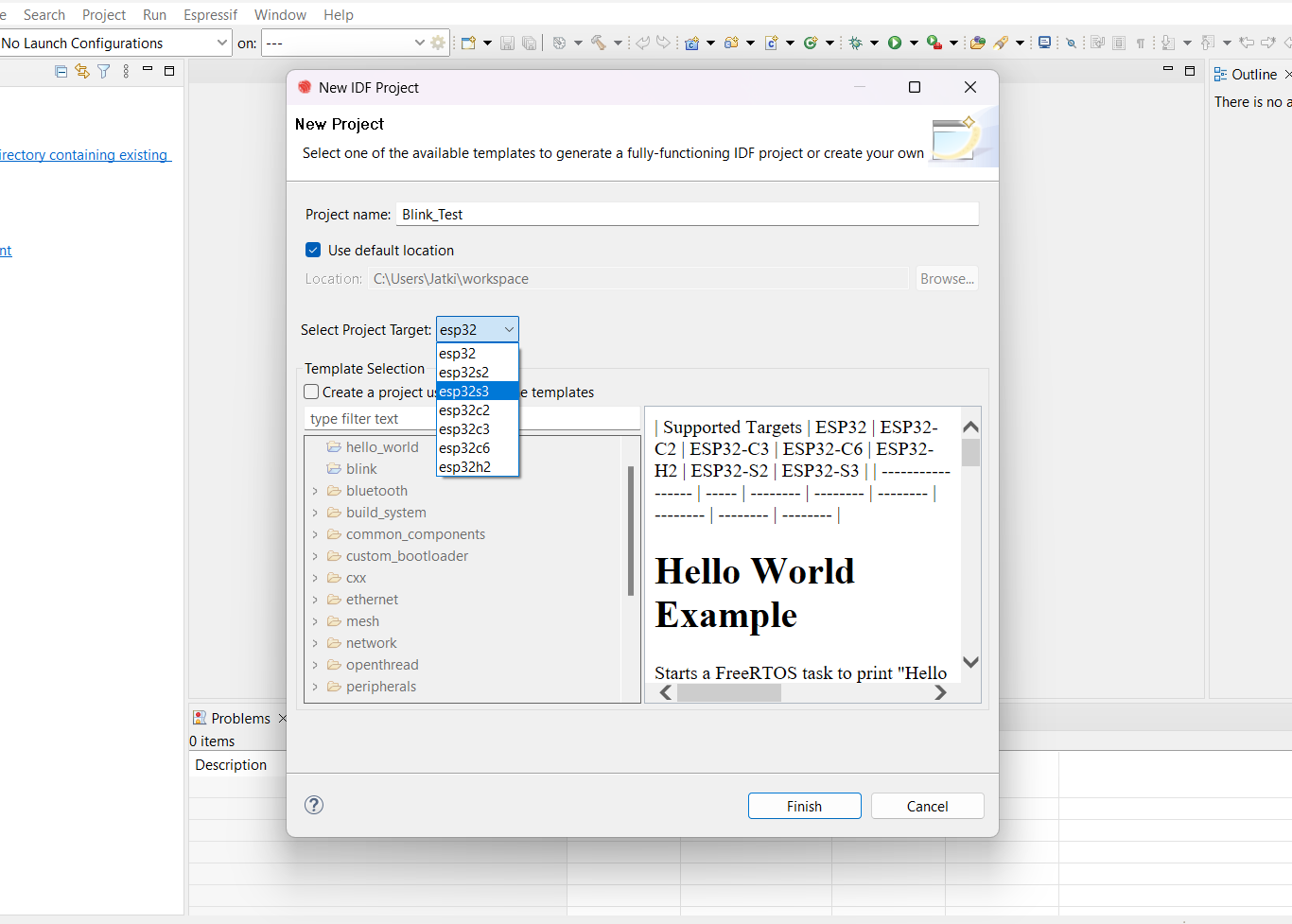Click the help question mark icon

[314, 805]
